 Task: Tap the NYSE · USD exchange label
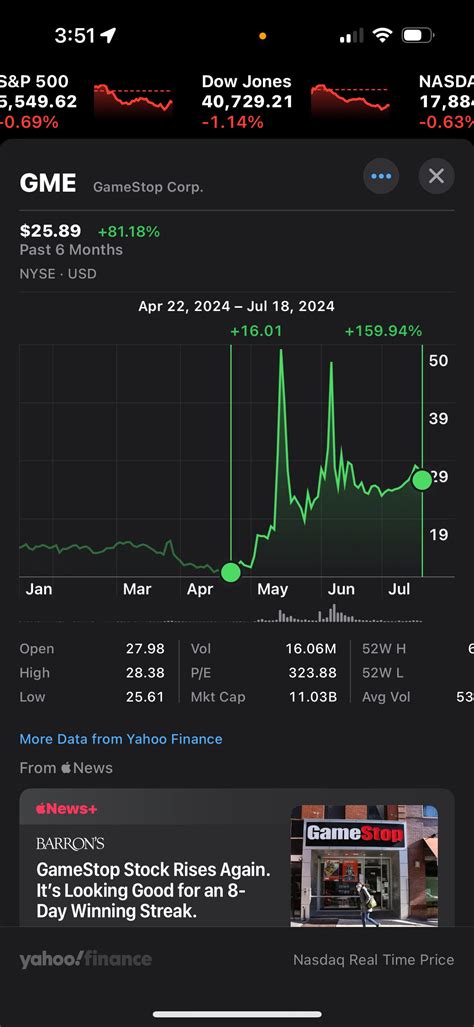tap(58, 274)
